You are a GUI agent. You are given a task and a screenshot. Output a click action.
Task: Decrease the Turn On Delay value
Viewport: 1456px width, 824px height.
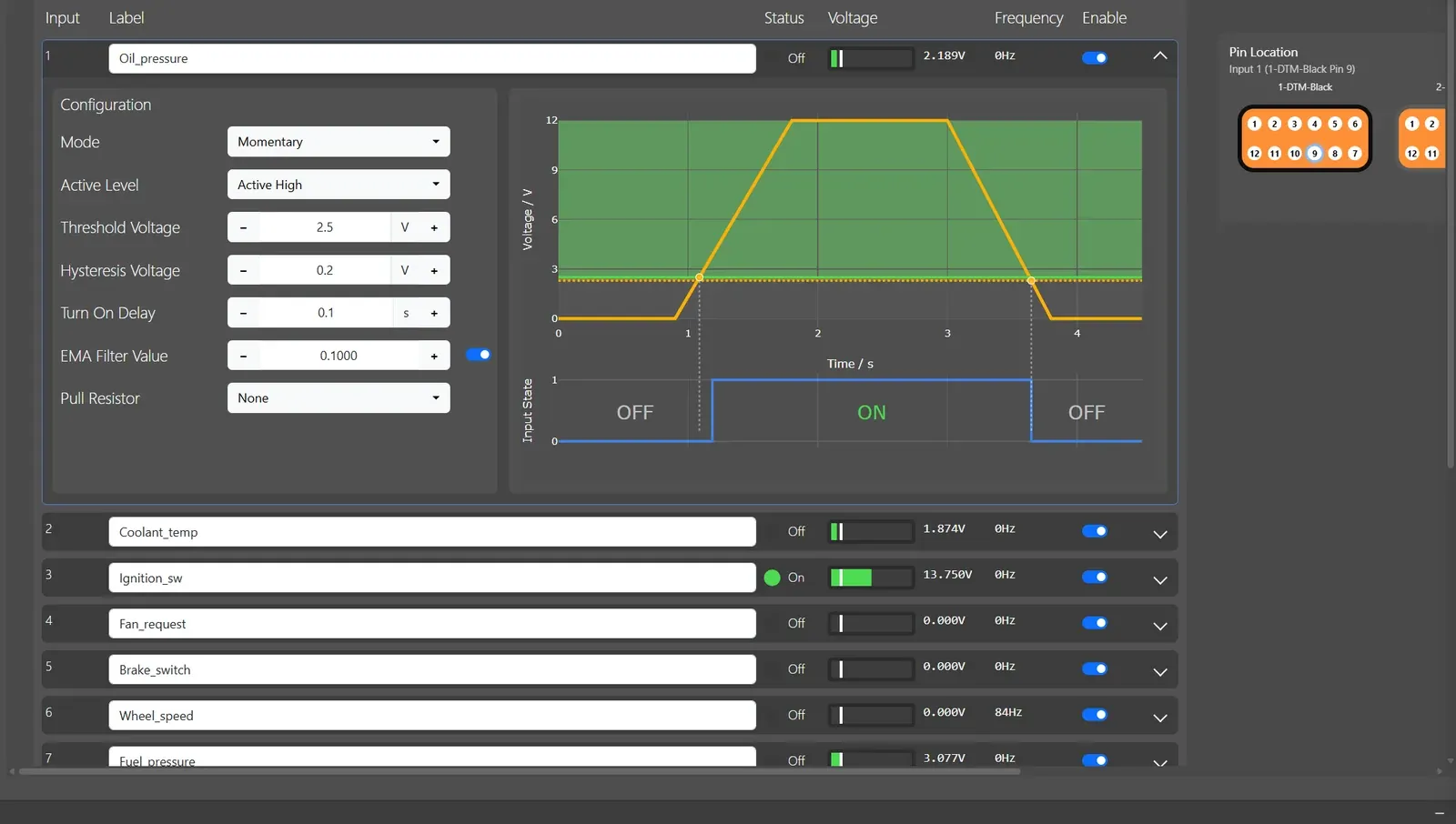click(x=243, y=313)
